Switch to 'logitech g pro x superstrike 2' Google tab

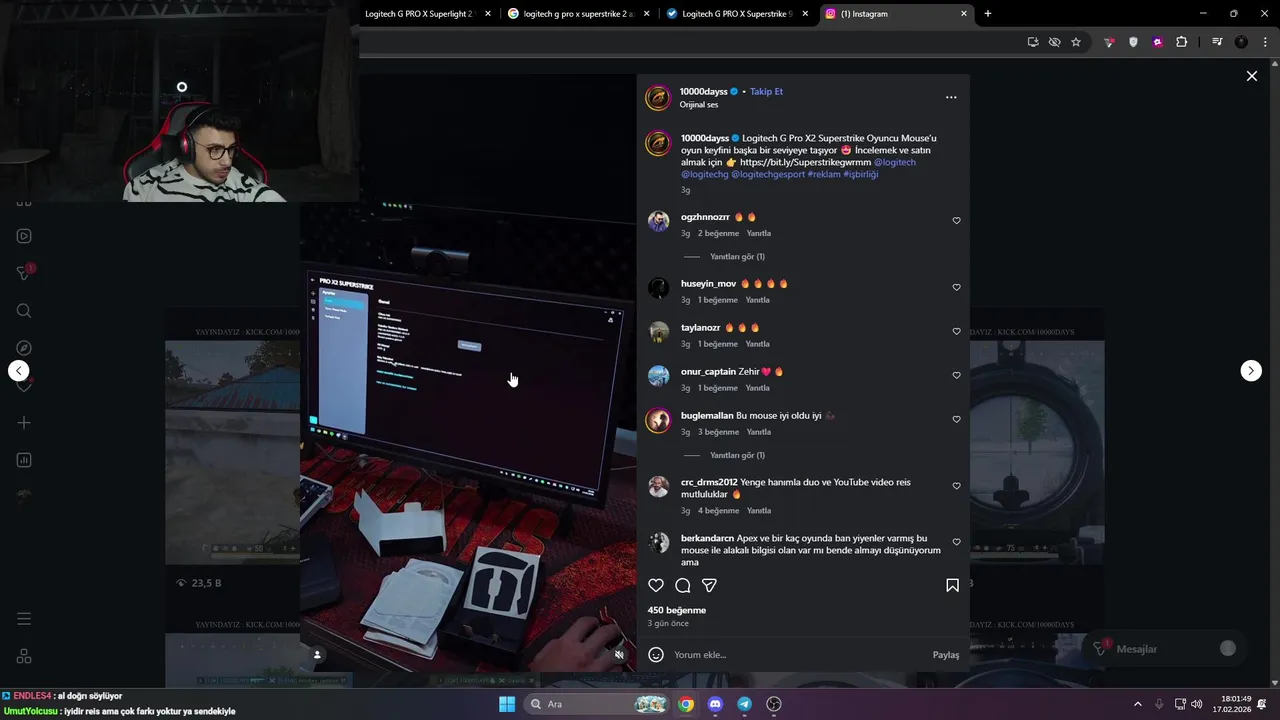coord(579,14)
